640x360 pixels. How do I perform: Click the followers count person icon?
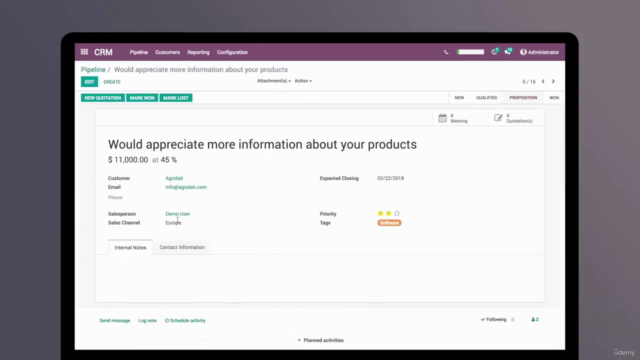[x=535, y=320]
